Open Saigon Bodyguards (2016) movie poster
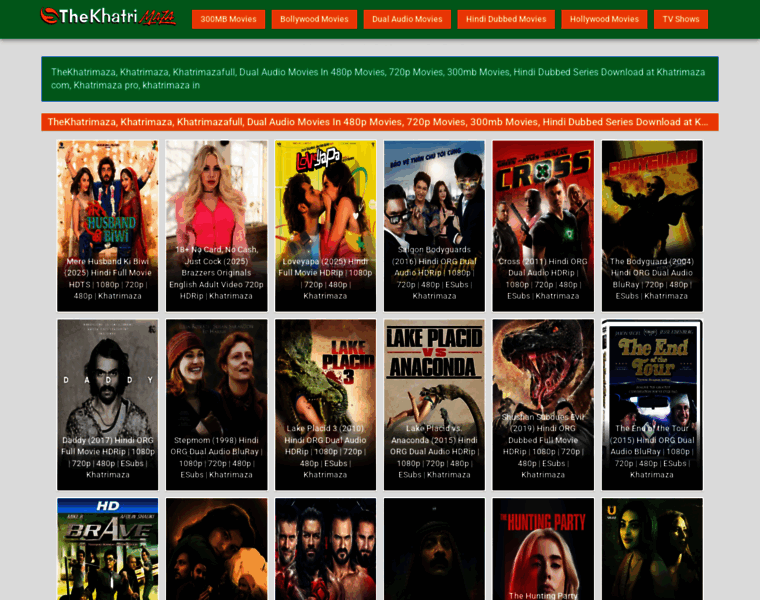This screenshot has width=760, height=600. pos(434,226)
